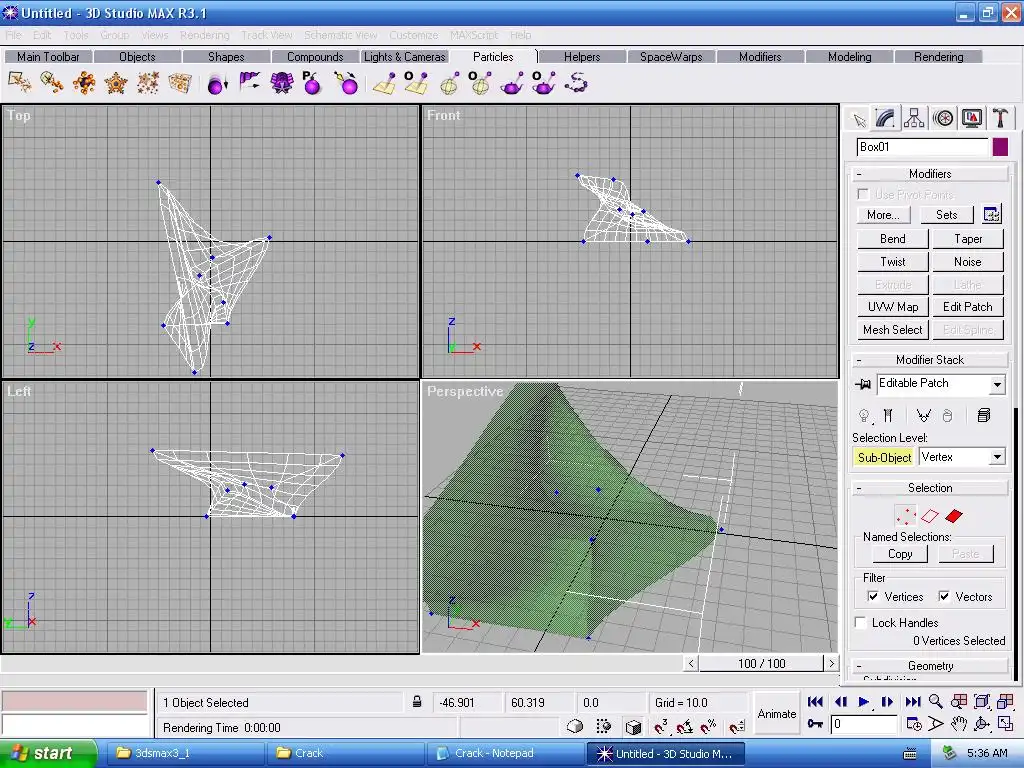
Task: Collapse the Modifiers rollout
Action: [929, 174]
